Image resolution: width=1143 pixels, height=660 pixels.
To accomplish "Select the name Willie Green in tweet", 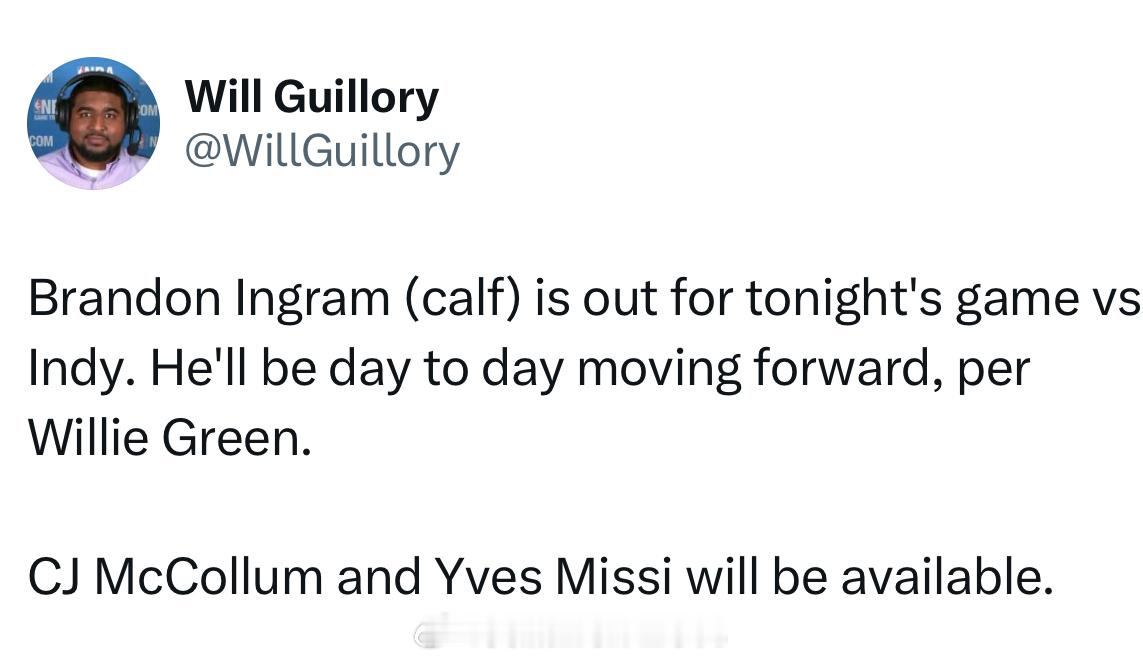I will pyautogui.click(x=169, y=438).
